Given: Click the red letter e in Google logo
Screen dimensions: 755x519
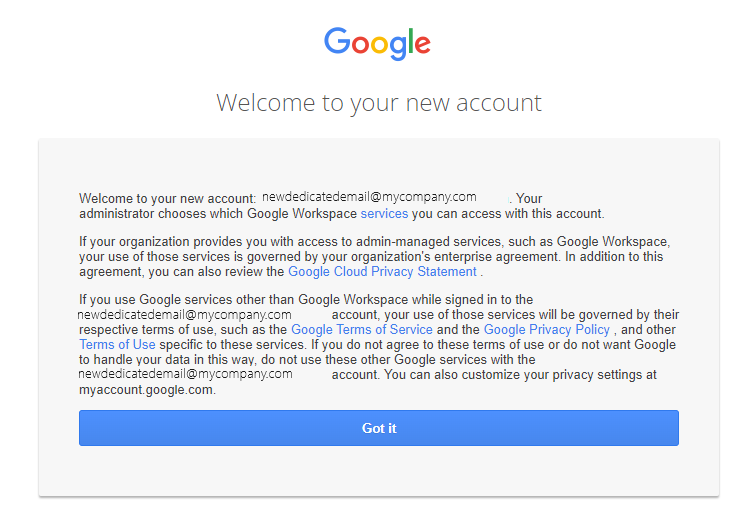Looking at the screenshot, I should 423,45.
